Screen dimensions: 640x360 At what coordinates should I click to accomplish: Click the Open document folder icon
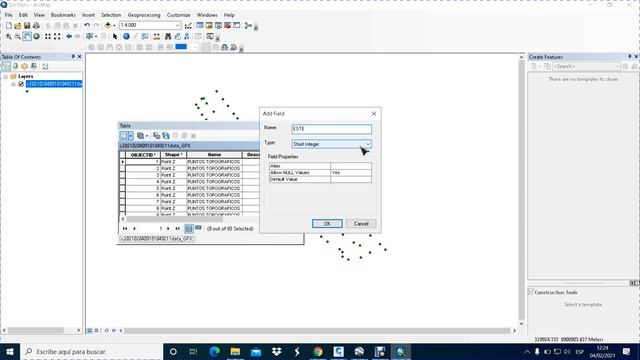18,25
